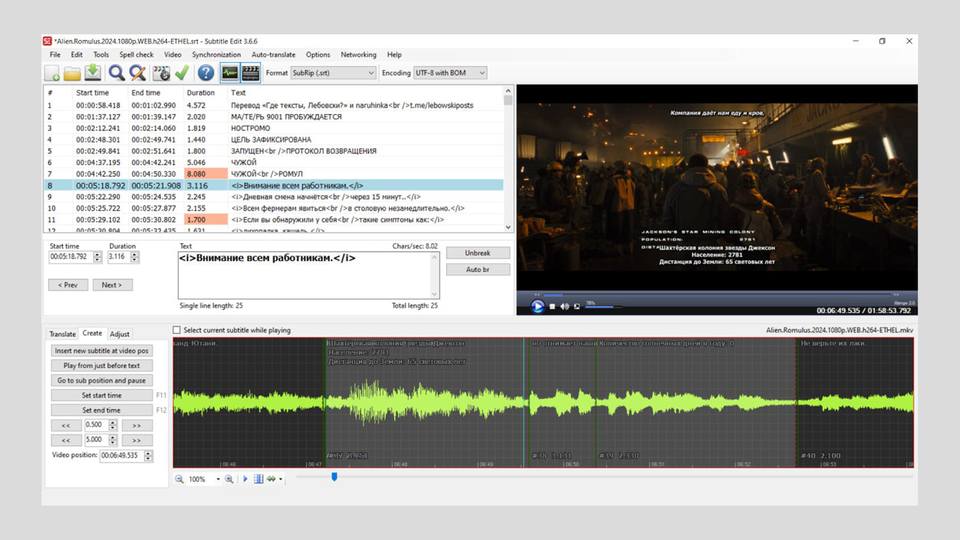Open the Spell check menu

pyautogui.click(x=137, y=54)
